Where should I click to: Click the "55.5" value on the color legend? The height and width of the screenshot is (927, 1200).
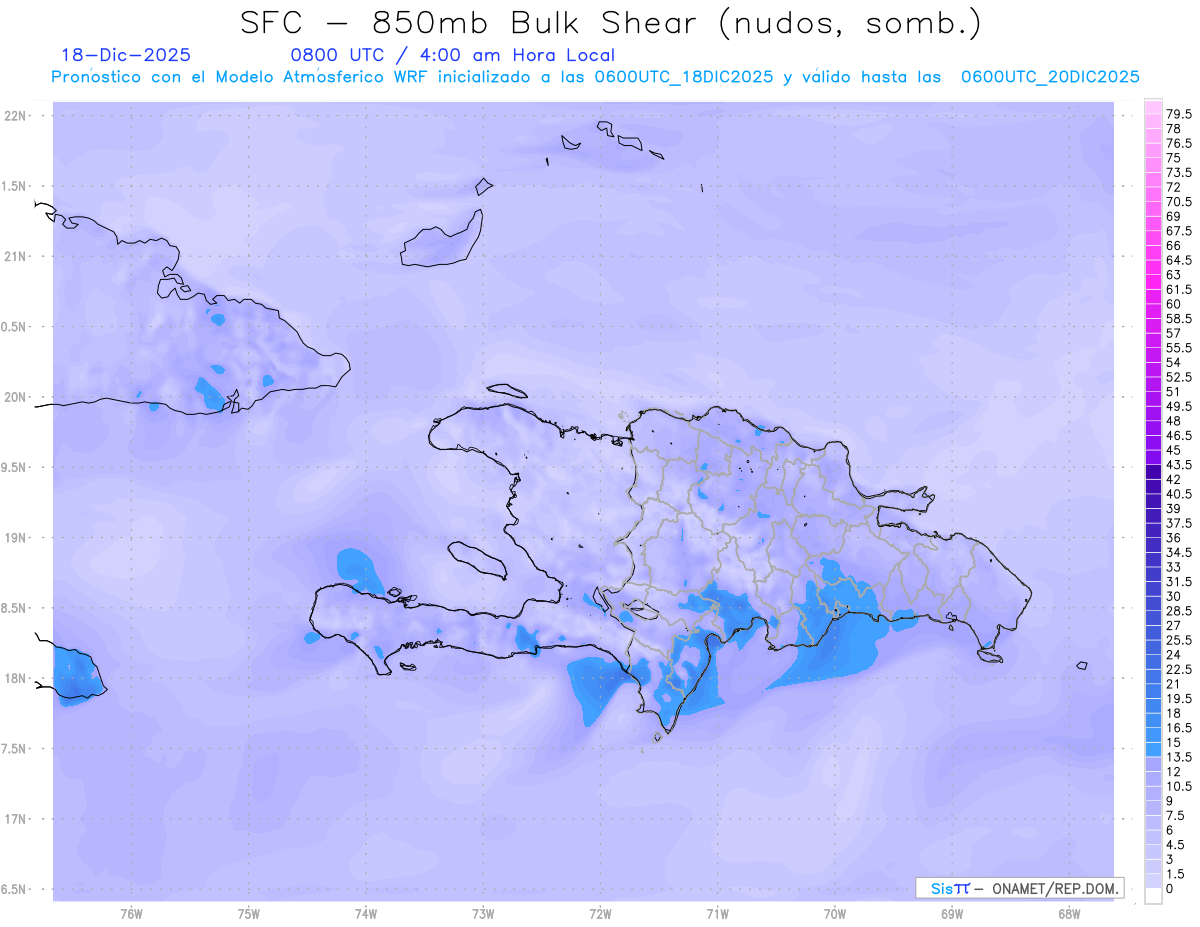pyautogui.click(x=1178, y=347)
